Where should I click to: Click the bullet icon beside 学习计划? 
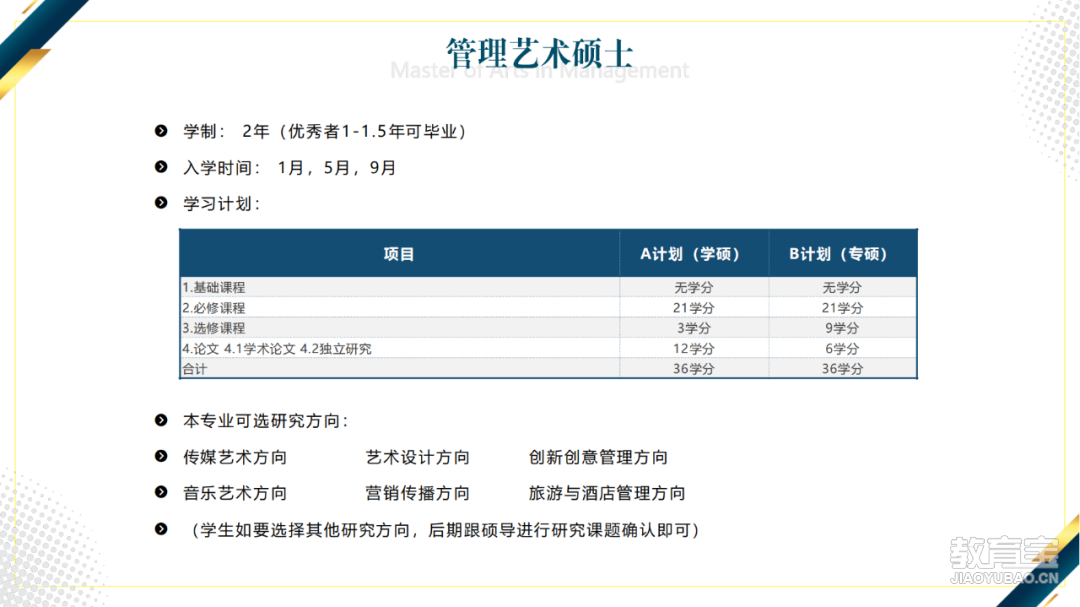(161, 203)
